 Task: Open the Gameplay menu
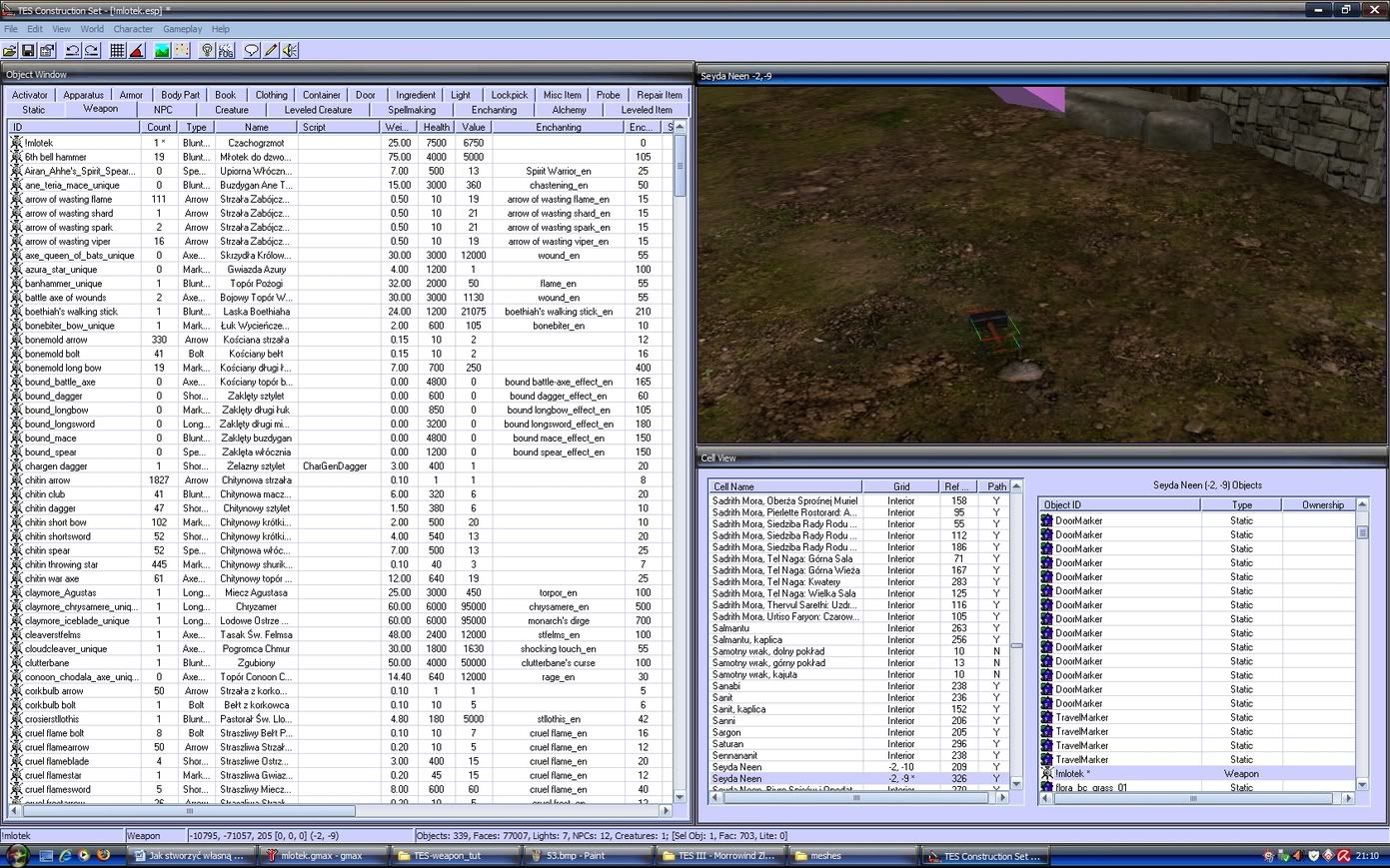click(183, 29)
